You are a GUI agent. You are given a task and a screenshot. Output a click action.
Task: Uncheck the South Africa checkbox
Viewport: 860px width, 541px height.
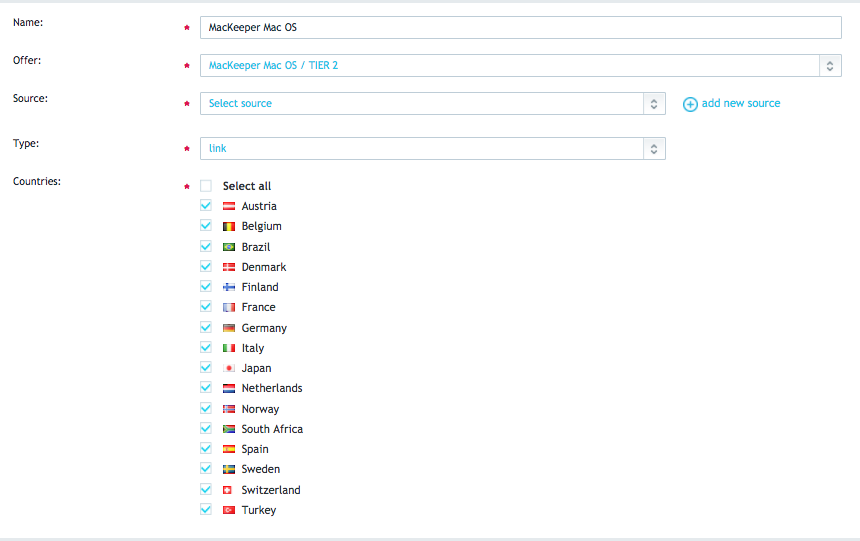tap(206, 429)
